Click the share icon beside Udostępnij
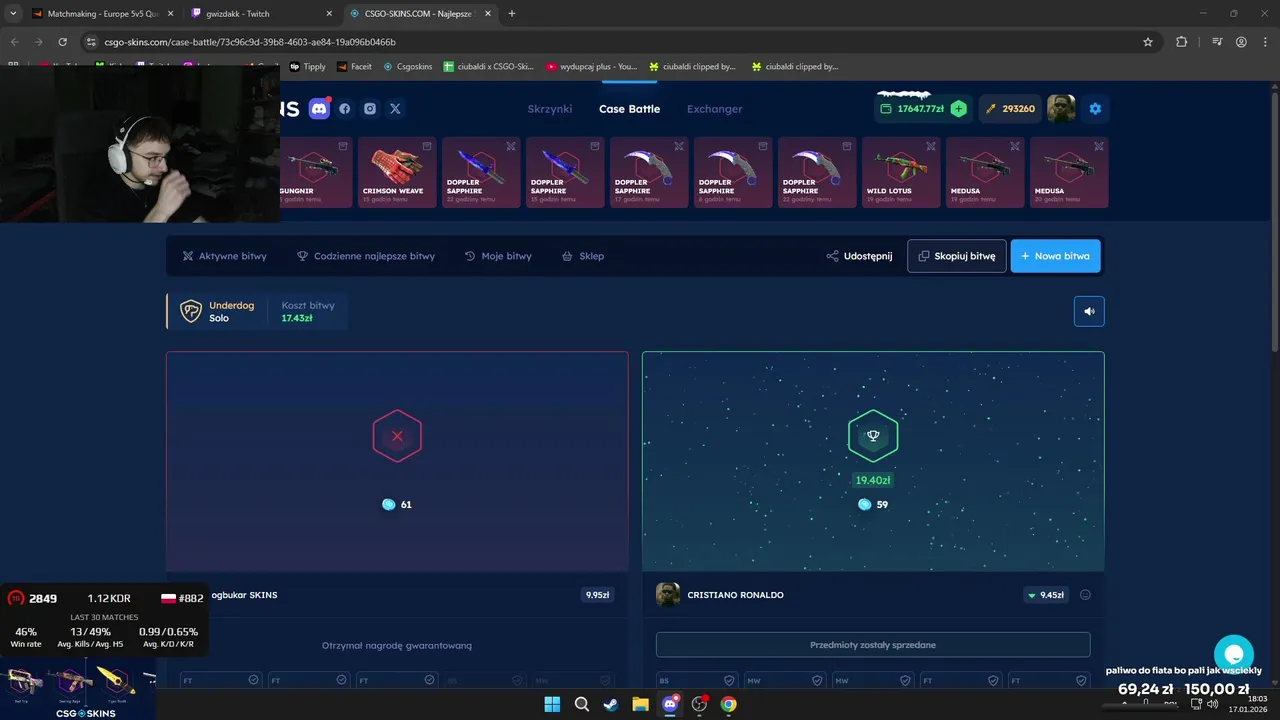This screenshot has height=720, width=1280. (x=832, y=256)
